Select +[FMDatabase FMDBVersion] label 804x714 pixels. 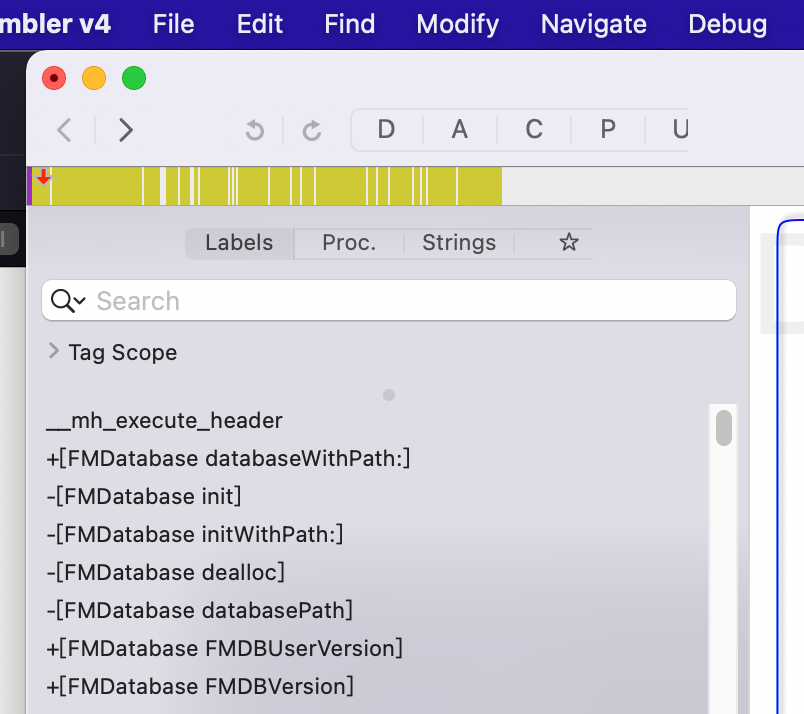[200, 686]
